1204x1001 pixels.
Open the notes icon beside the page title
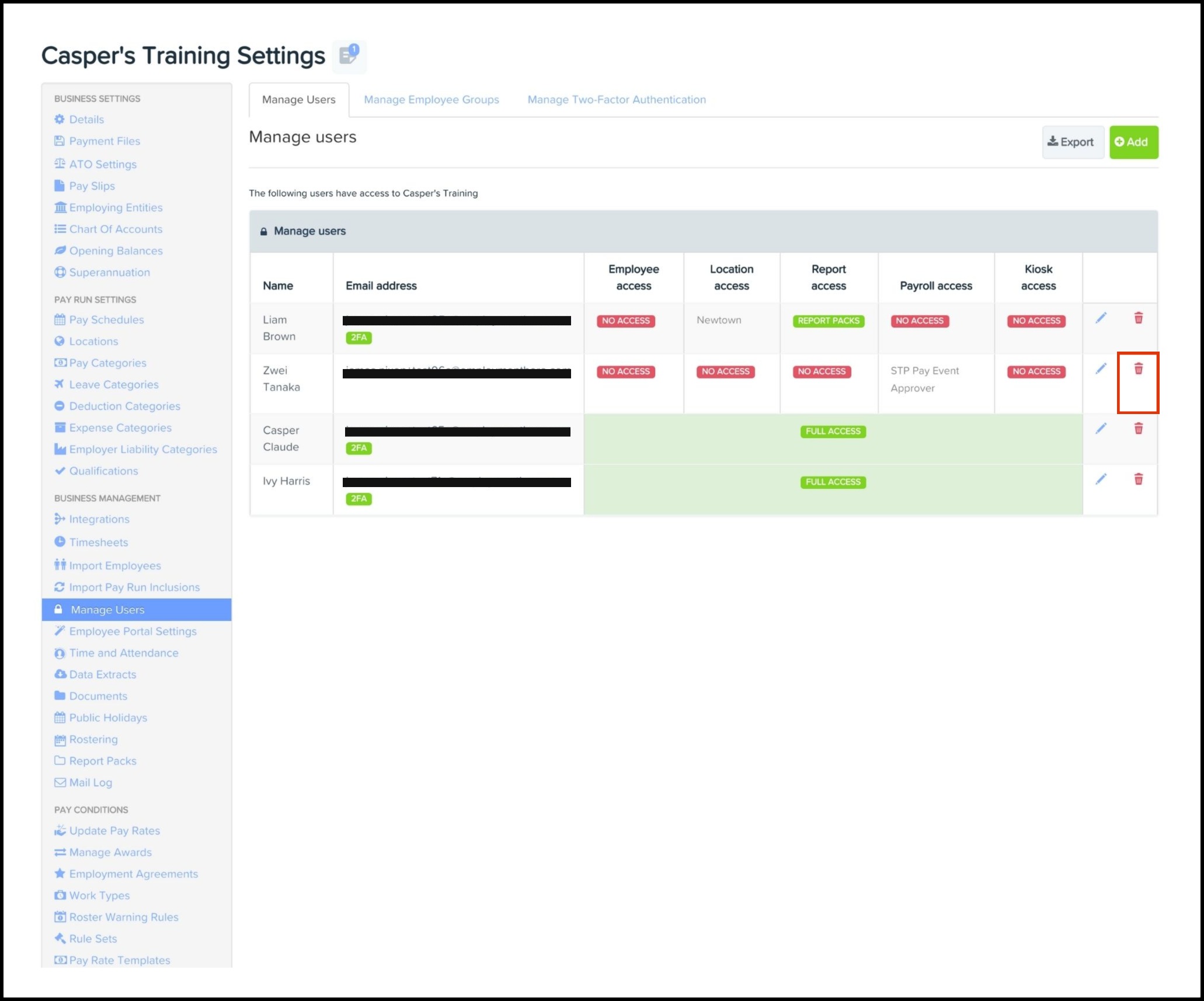tap(349, 56)
